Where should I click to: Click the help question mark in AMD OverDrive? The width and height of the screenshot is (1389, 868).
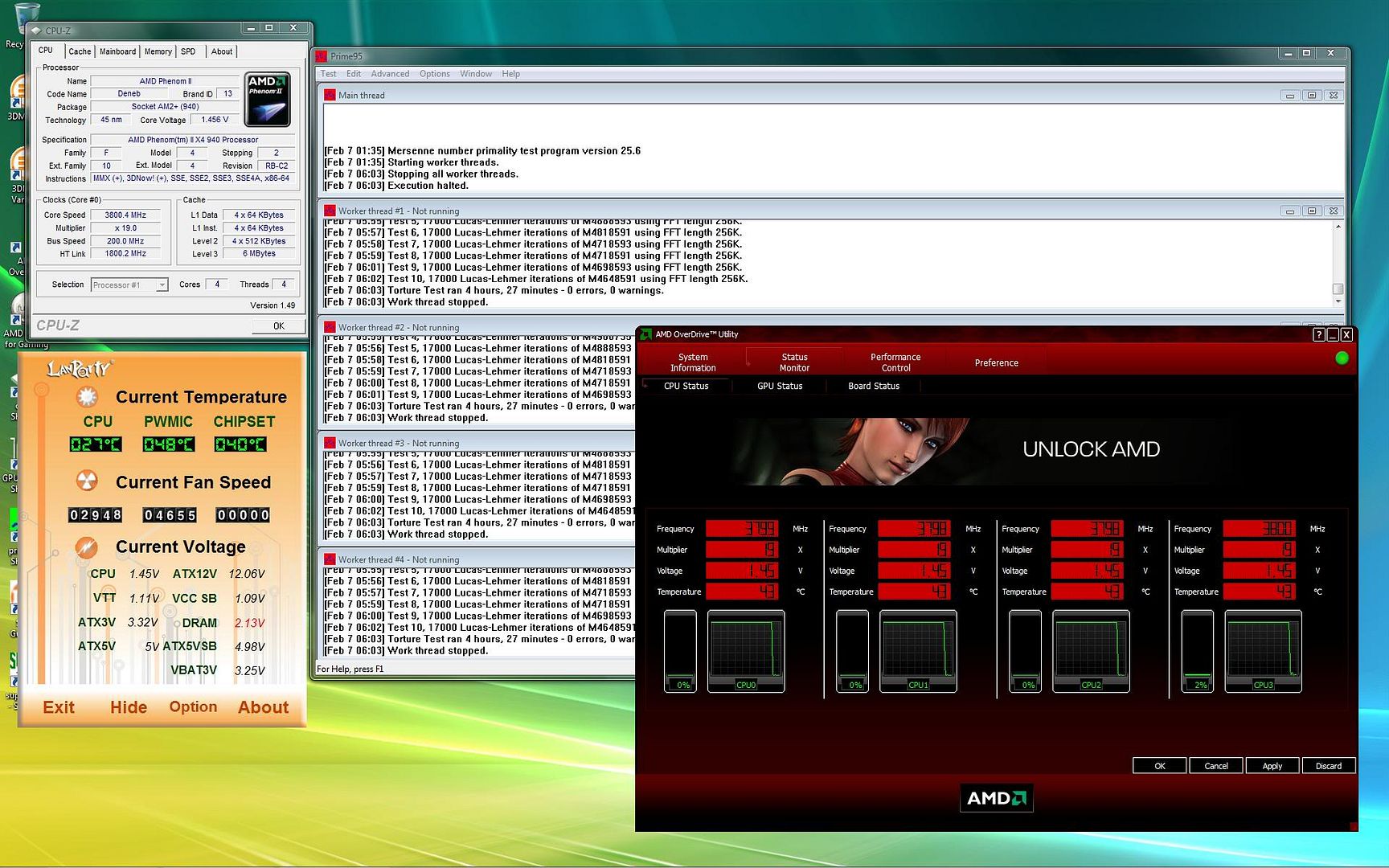click(x=1318, y=334)
